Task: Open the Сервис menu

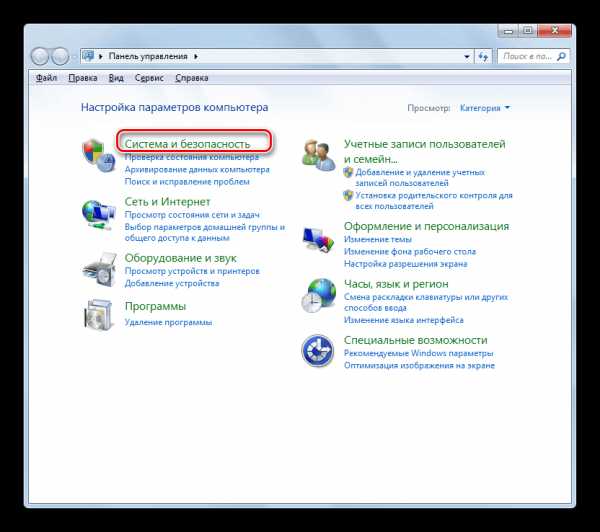Action: [149, 78]
